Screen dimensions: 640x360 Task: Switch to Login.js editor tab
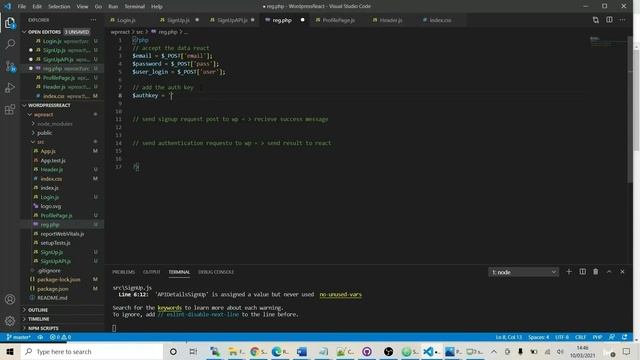click(x=126, y=20)
